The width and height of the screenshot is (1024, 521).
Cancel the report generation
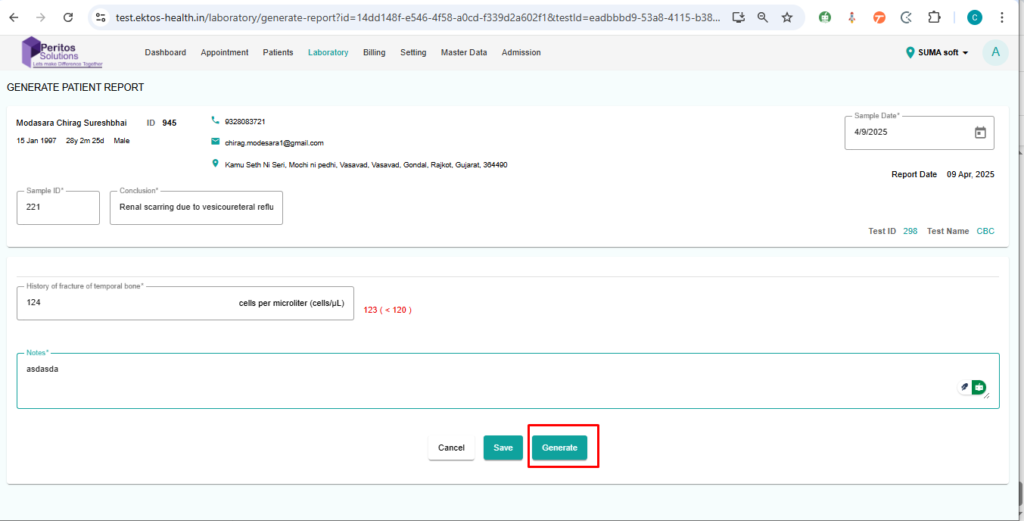(x=451, y=448)
